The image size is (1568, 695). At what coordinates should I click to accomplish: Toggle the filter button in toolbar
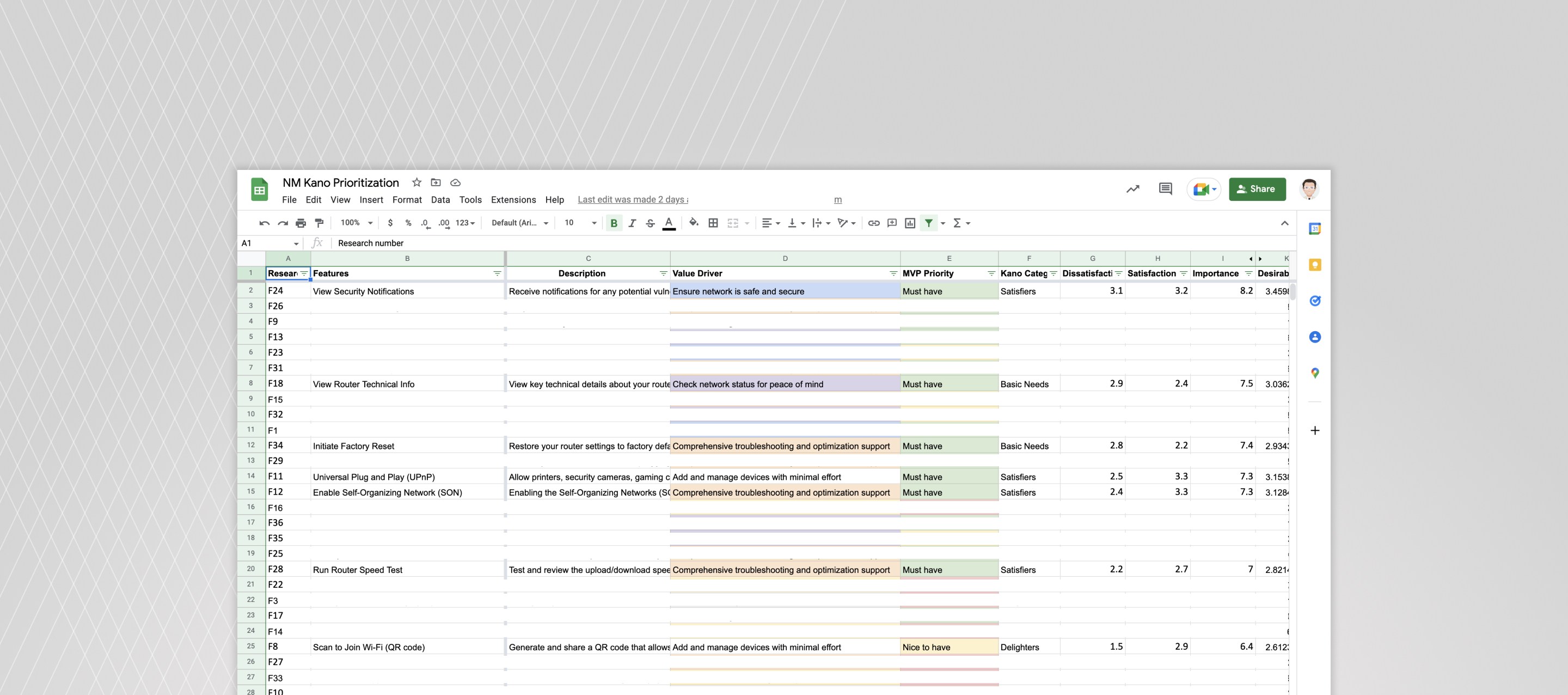[x=929, y=223]
